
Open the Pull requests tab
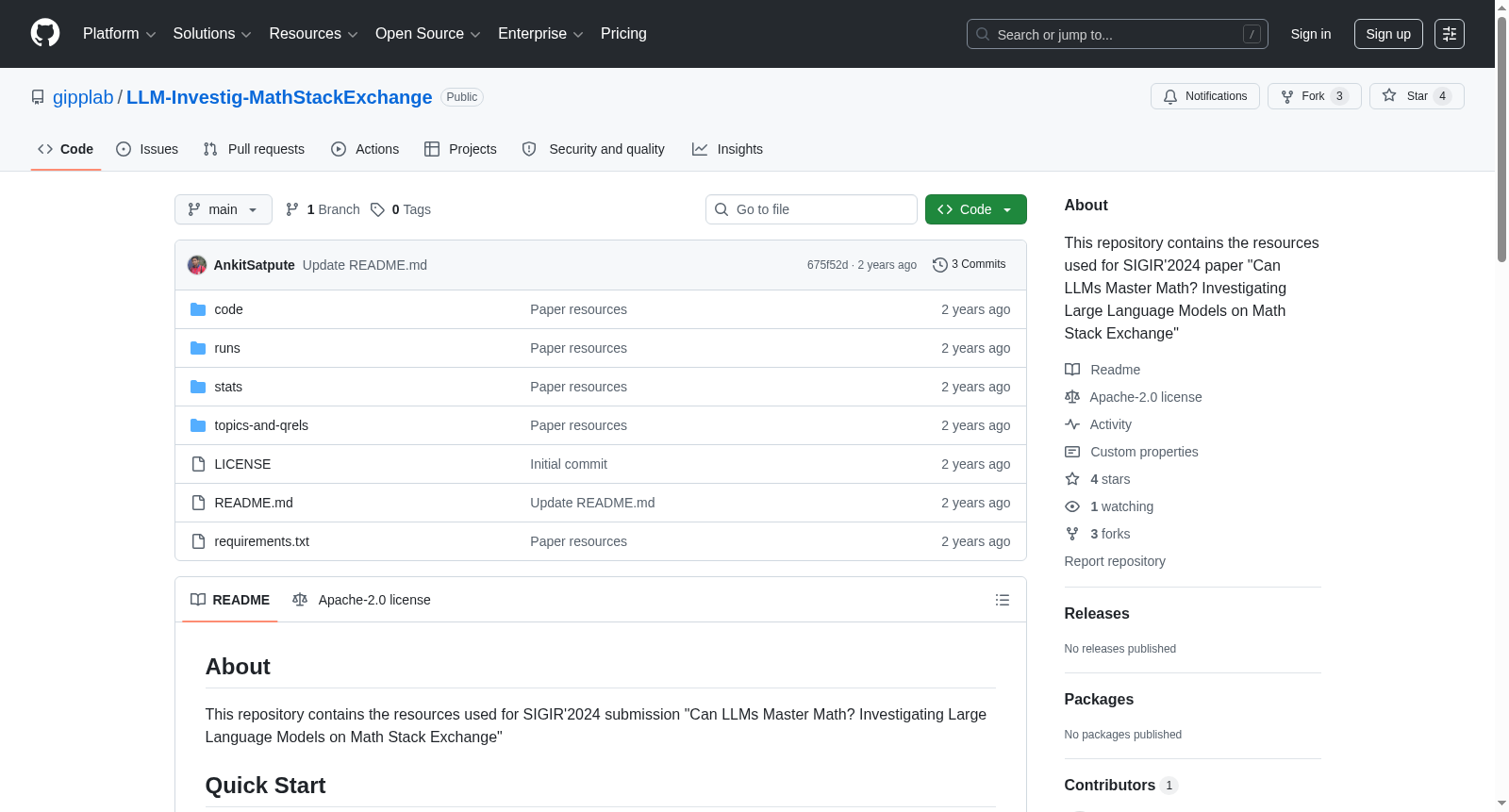[x=254, y=149]
